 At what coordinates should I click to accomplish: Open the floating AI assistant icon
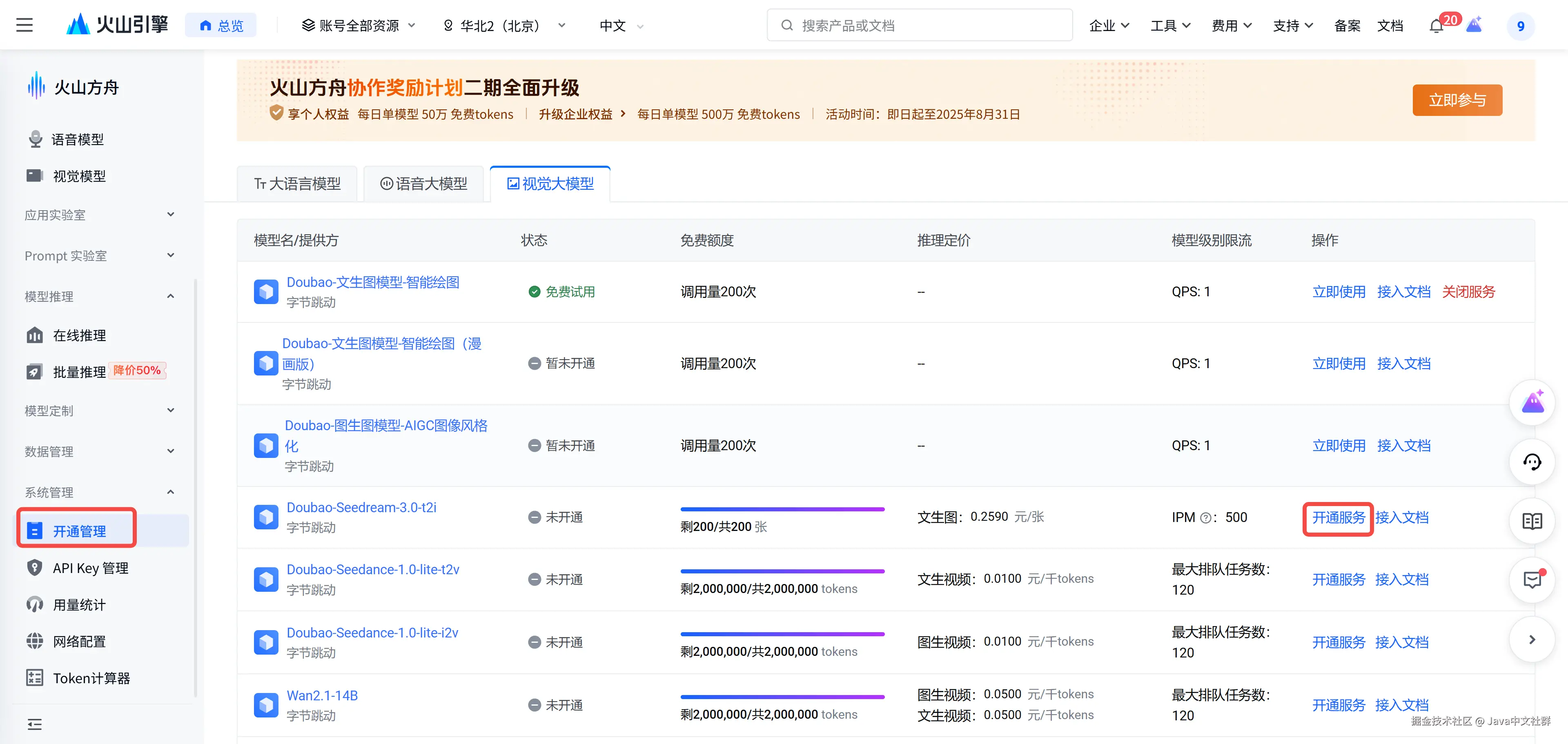click(x=1532, y=402)
